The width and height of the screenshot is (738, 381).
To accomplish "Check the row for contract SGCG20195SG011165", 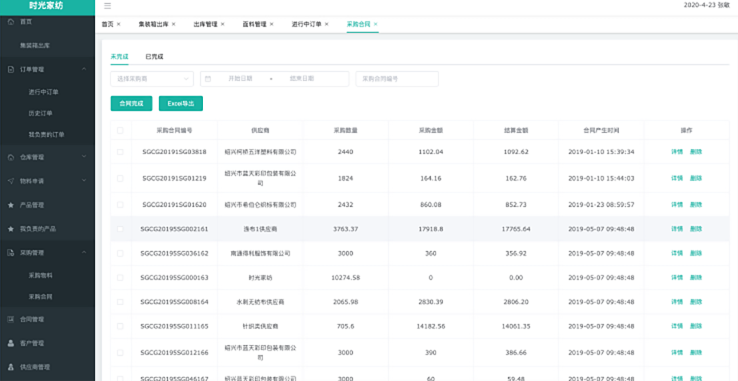I will click(x=120, y=326).
